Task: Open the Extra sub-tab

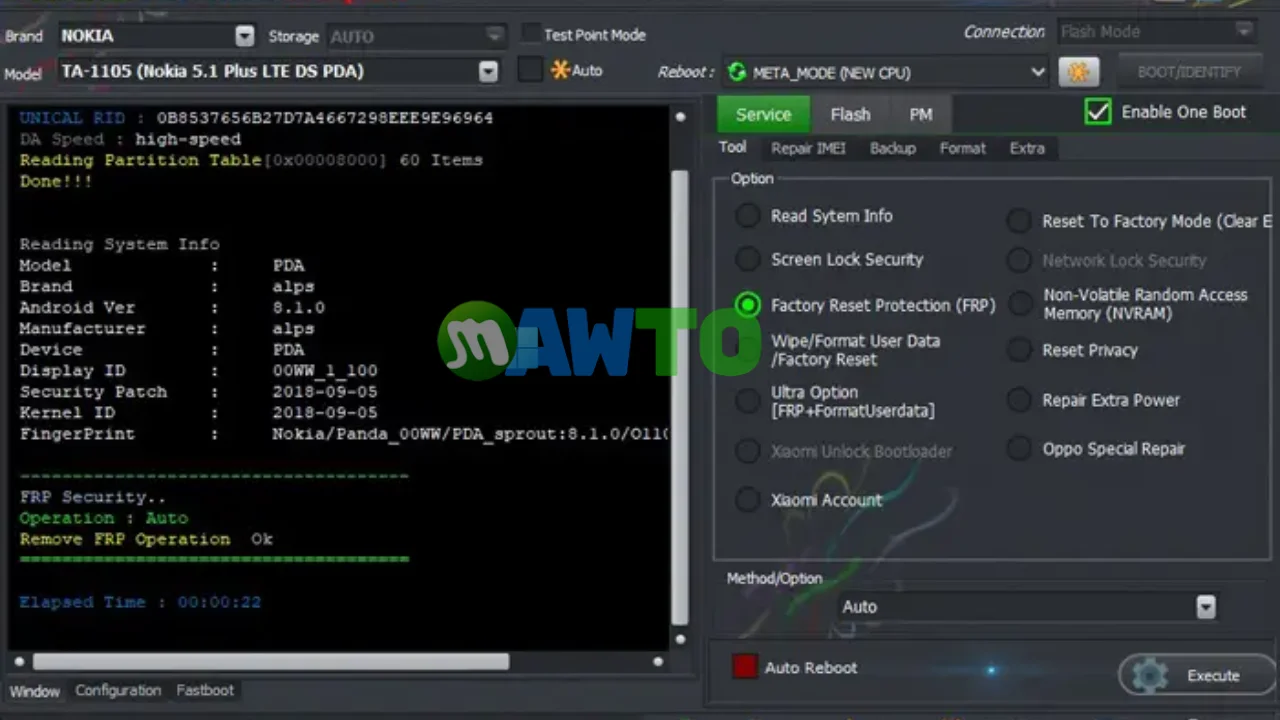Action: click(x=1027, y=148)
